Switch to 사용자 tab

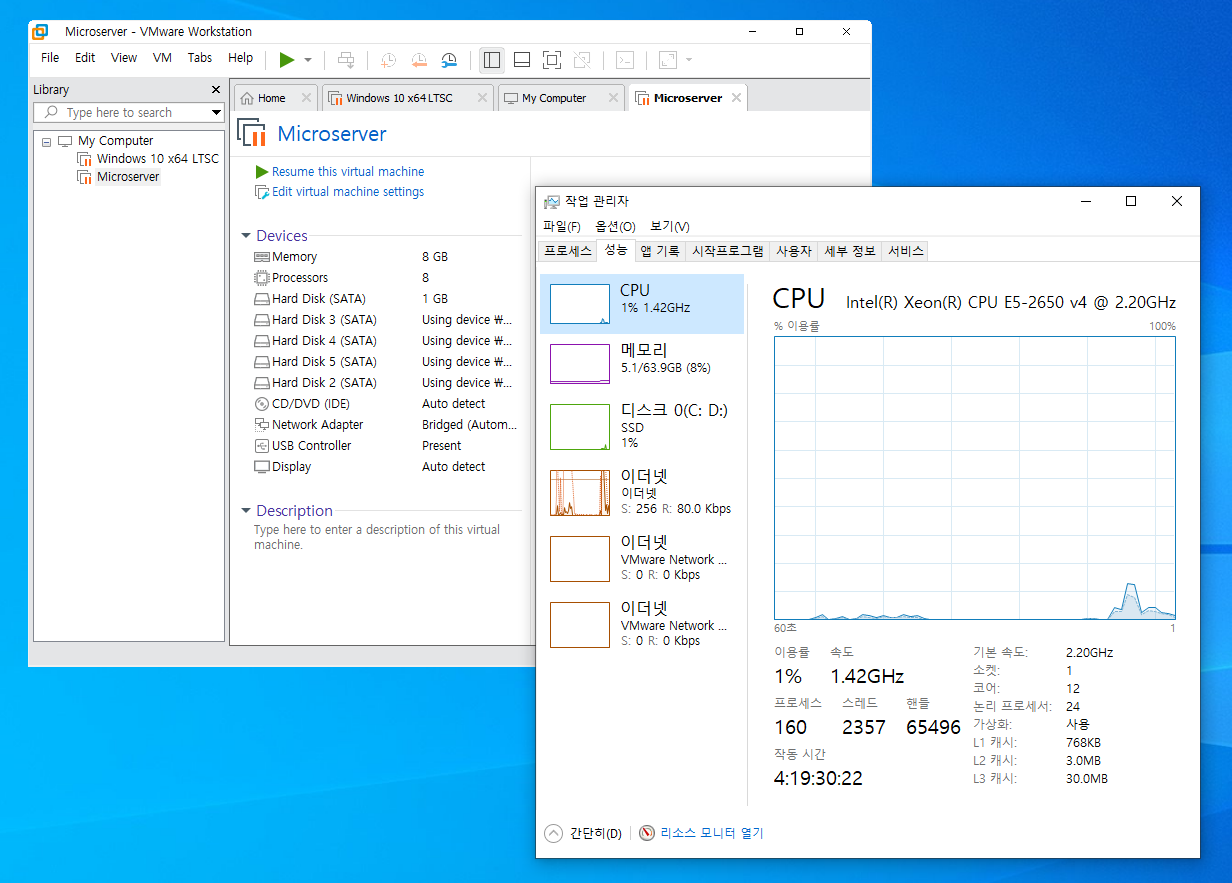(794, 251)
